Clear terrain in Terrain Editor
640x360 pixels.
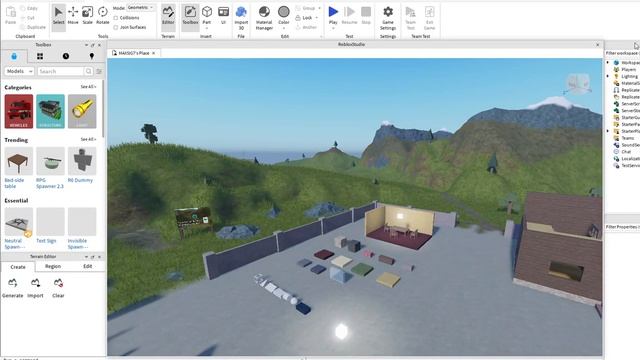tap(58, 288)
